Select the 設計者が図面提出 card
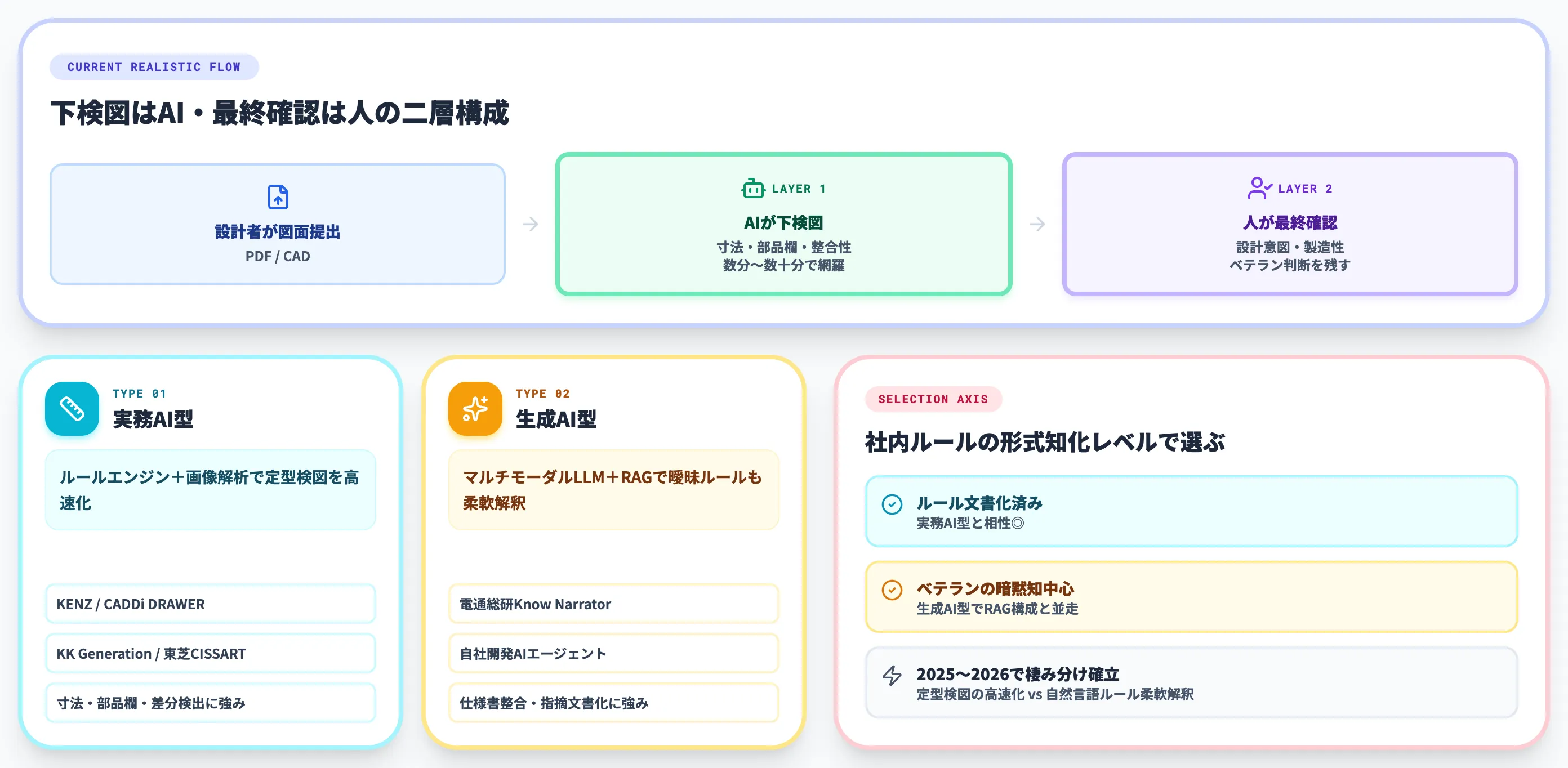Image resolution: width=1568 pixels, height=768 pixels. (278, 224)
